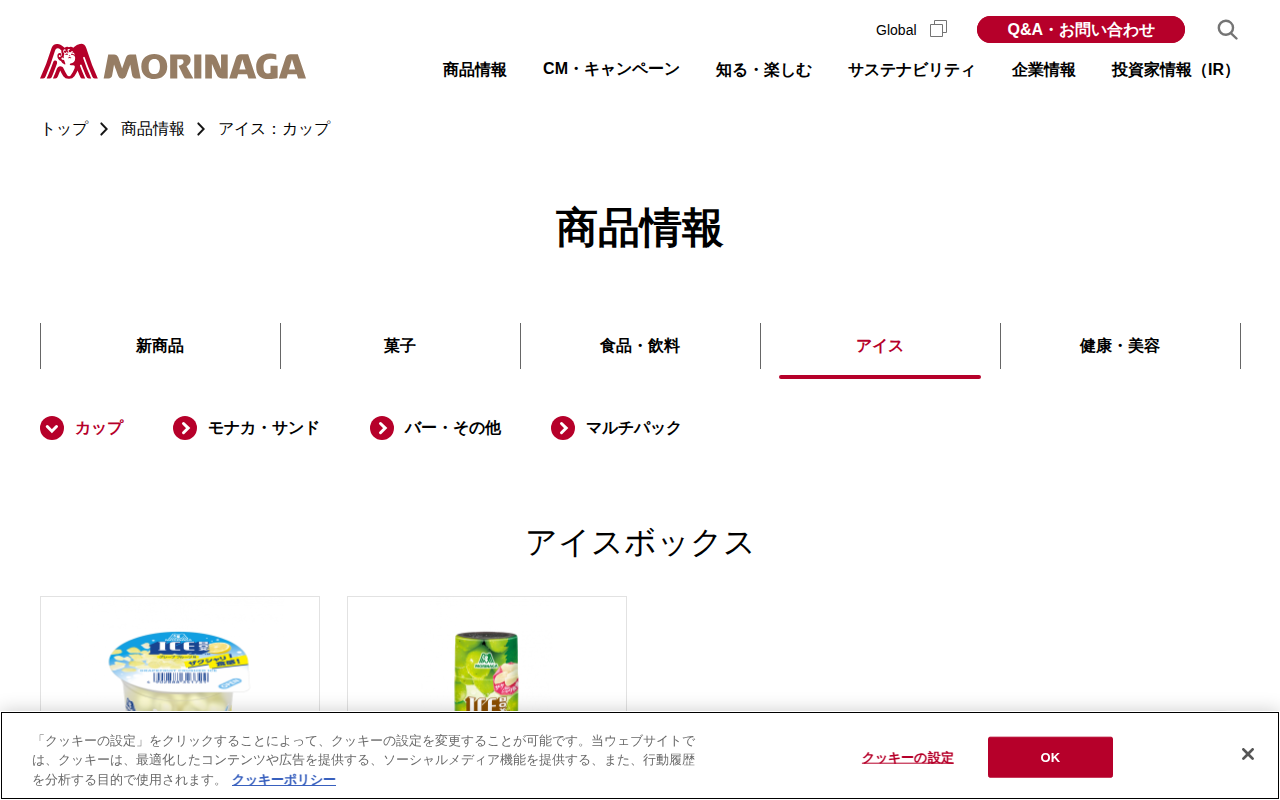Select the アイス tab
Viewport: 1280px width, 800px height.
click(880, 346)
